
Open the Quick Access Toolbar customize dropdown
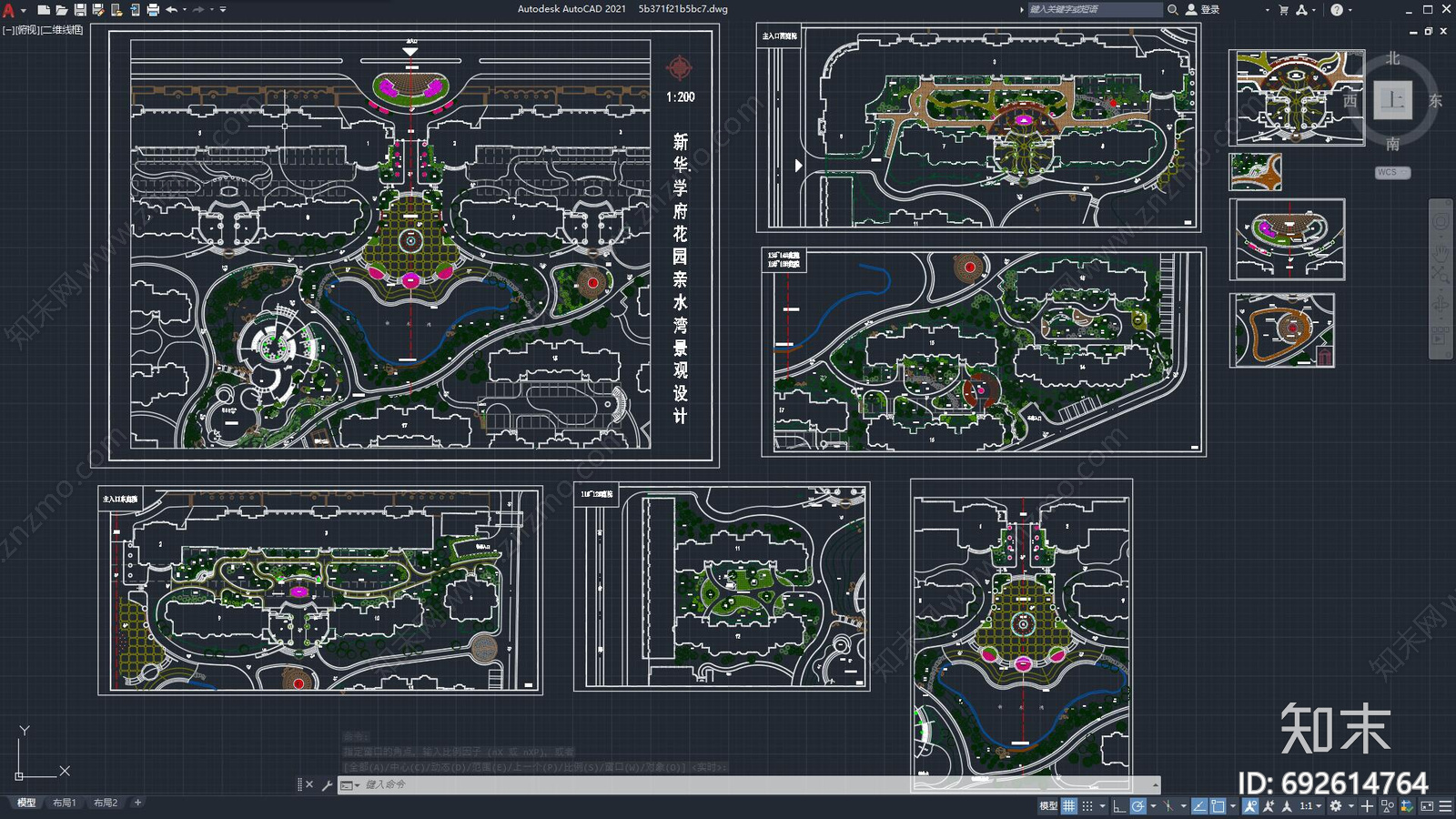coord(223,10)
